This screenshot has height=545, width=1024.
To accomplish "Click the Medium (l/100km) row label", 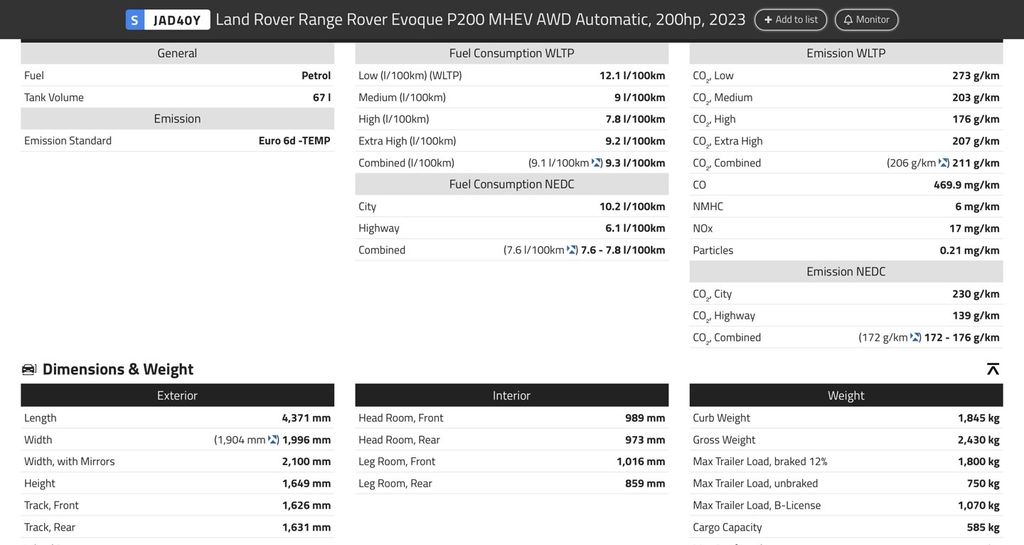I will pyautogui.click(x=402, y=97).
